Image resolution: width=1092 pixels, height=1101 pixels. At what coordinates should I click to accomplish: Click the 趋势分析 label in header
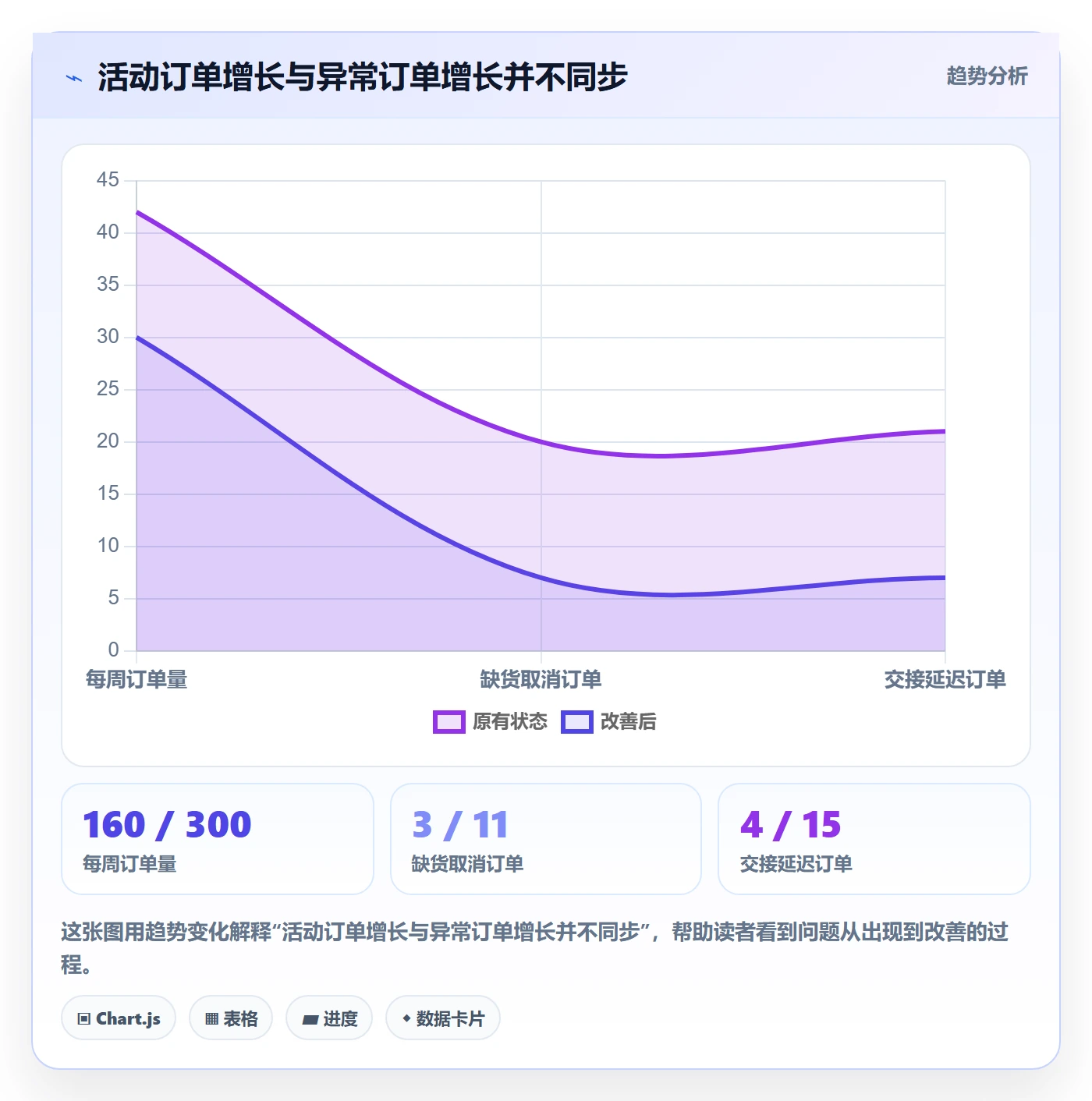(987, 76)
